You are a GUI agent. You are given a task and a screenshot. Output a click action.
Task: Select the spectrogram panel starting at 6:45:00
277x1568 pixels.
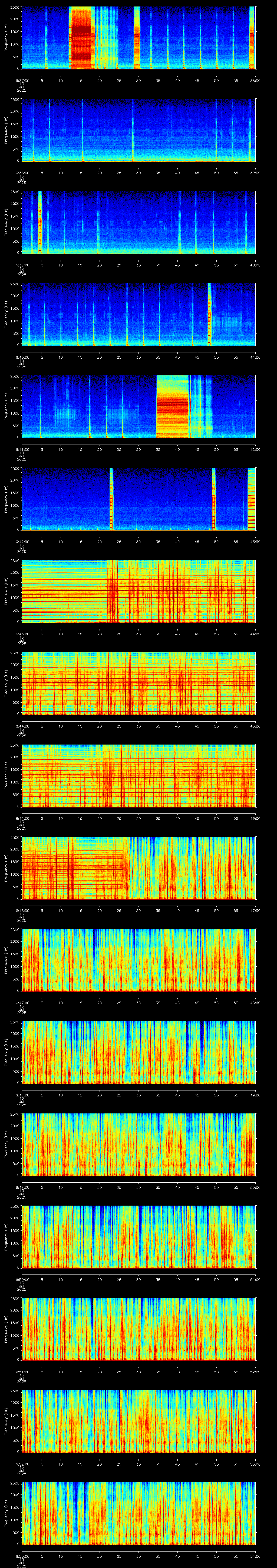[x=139, y=775]
